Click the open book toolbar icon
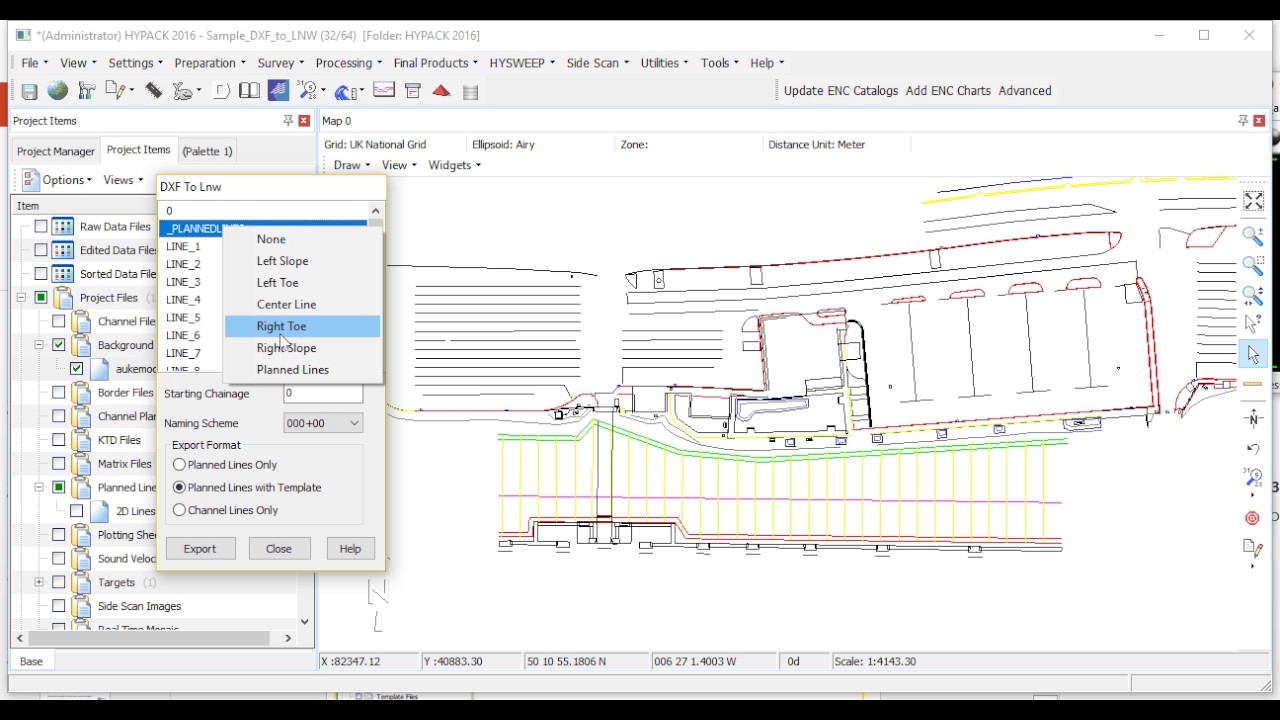 [x=249, y=91]
